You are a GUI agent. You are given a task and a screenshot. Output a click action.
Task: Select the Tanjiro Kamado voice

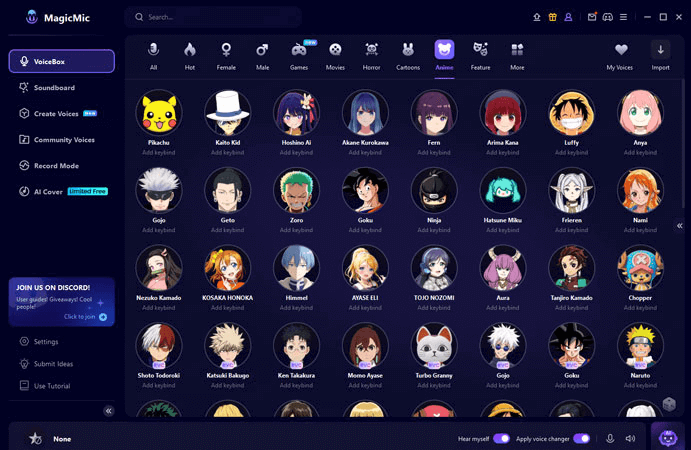click(571, 268)
